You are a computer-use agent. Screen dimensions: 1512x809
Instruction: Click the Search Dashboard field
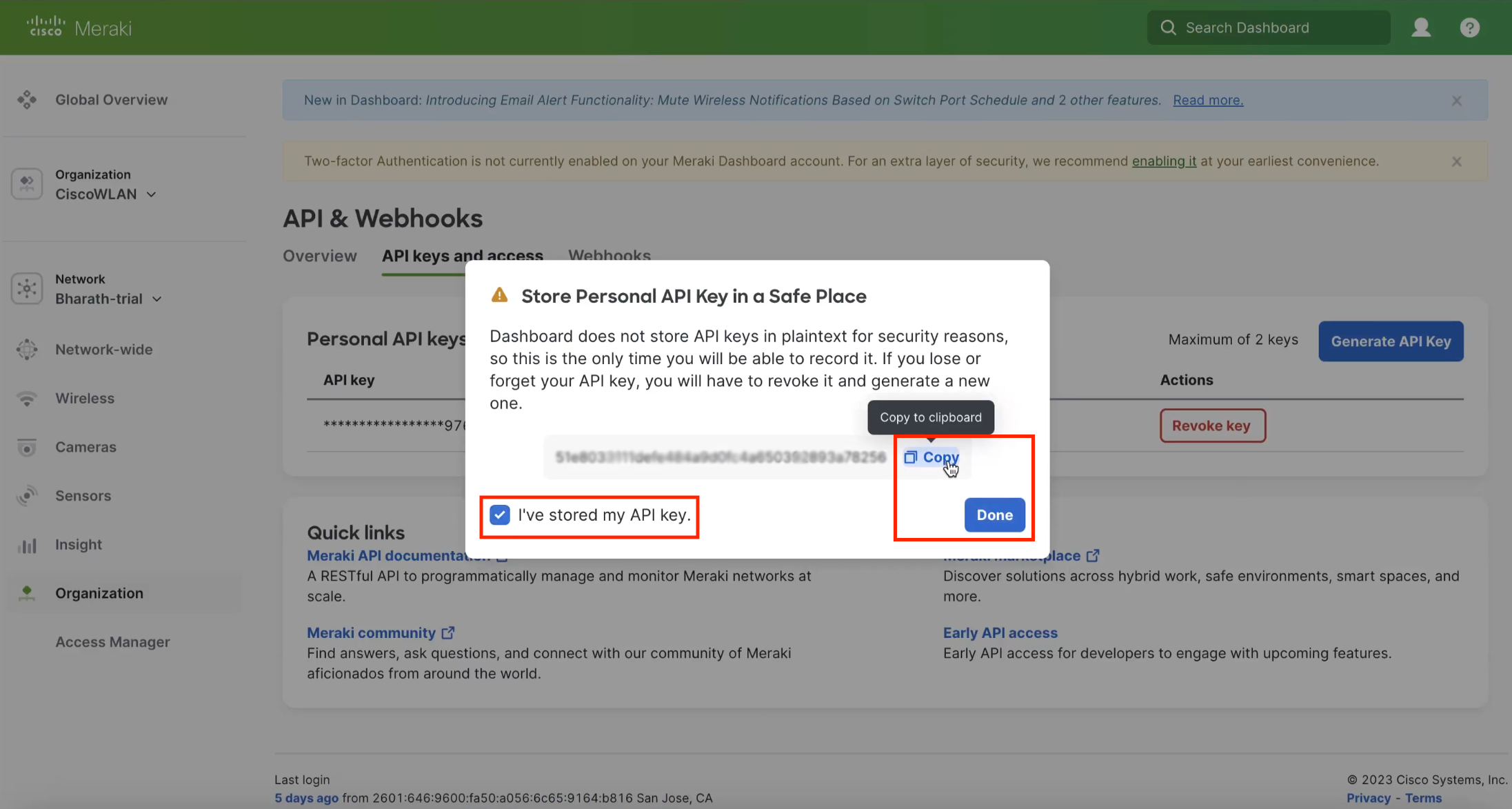point(1269,28)
